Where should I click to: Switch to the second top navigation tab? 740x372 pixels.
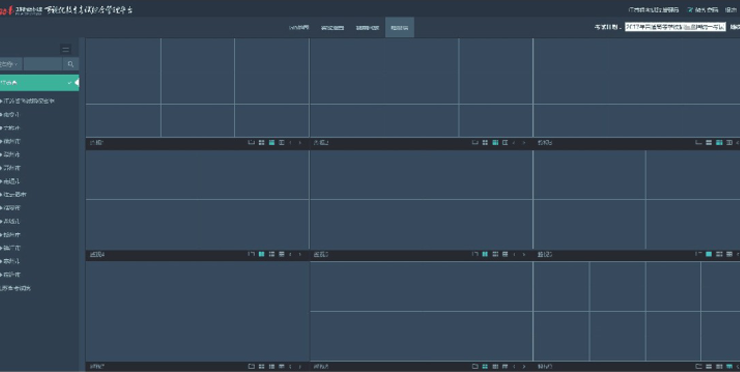point(332,27)
